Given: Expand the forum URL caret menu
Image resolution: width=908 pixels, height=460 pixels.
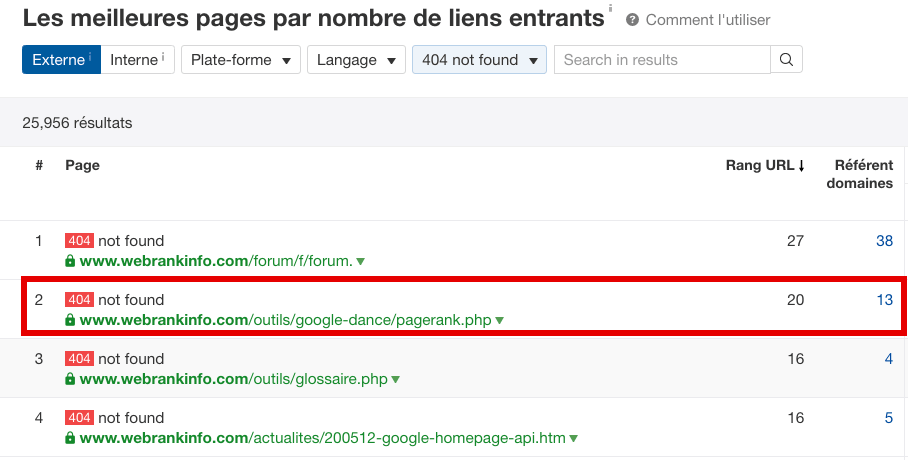Looking at the screenshot, I should (x=361, y=261).
